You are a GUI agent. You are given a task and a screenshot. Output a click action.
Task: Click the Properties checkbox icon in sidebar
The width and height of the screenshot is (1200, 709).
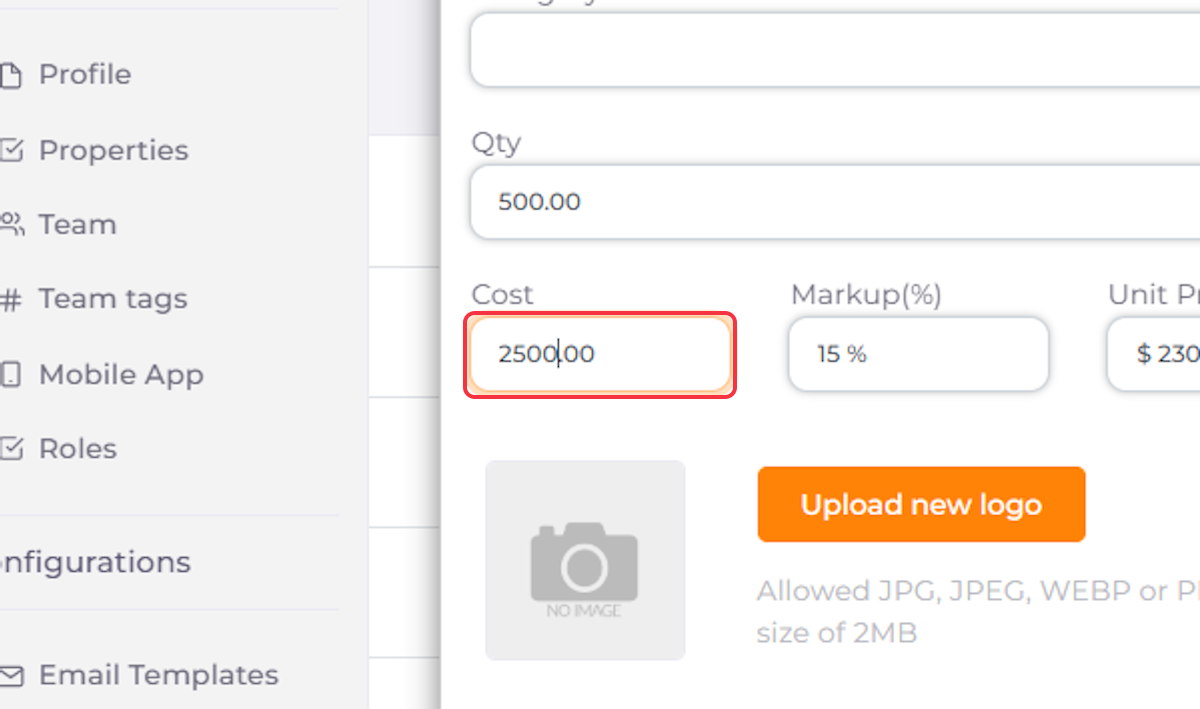(11, 150)
